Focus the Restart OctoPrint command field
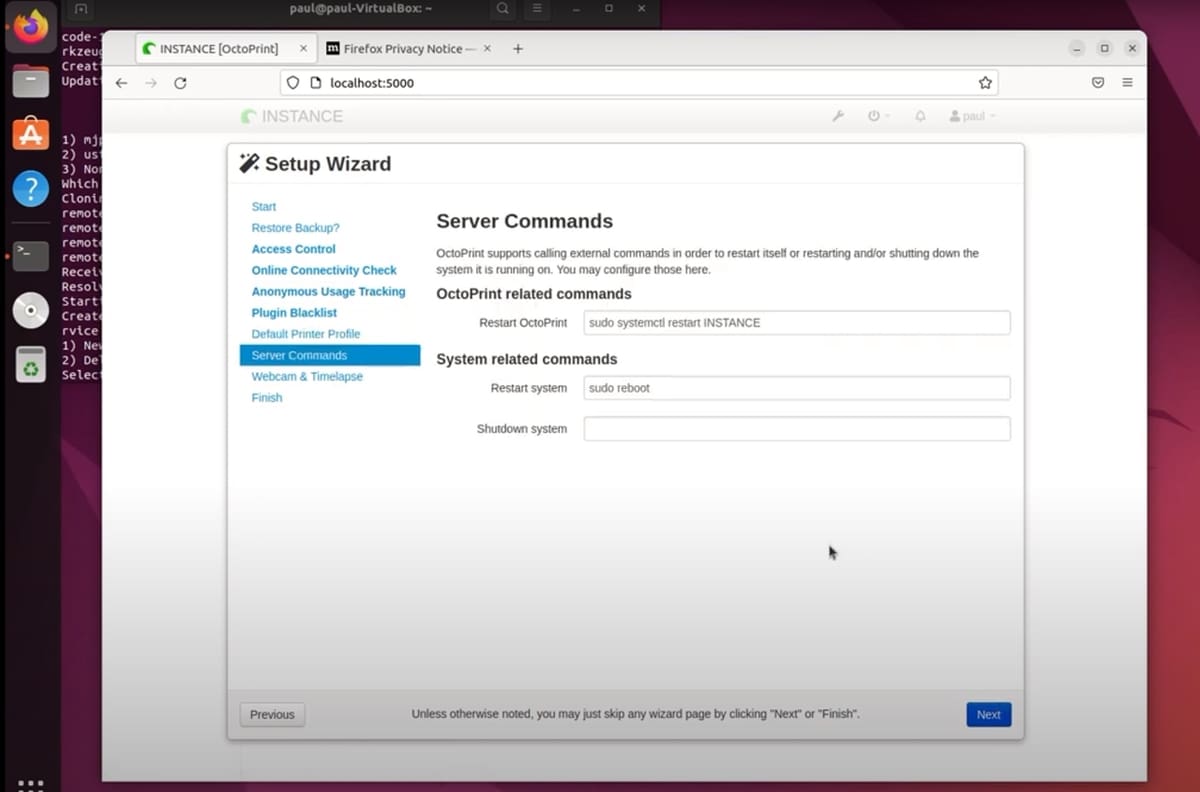Viewport: 1200px width, 792px height. tap(796, 323)
